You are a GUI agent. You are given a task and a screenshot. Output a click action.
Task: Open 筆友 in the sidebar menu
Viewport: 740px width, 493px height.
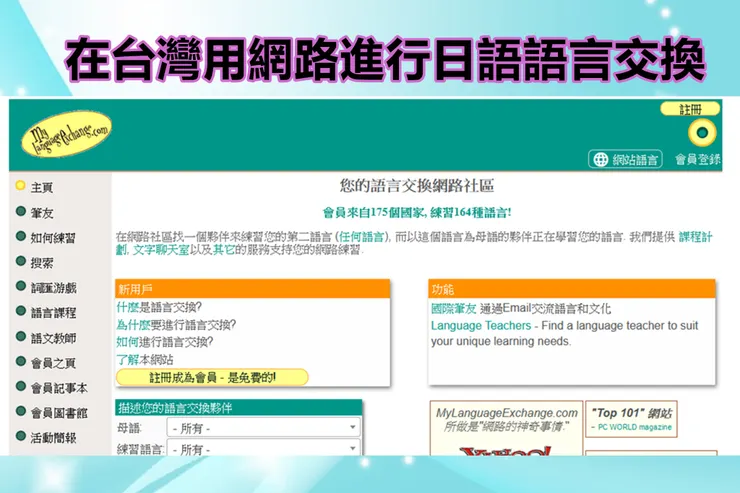(42, 213)
